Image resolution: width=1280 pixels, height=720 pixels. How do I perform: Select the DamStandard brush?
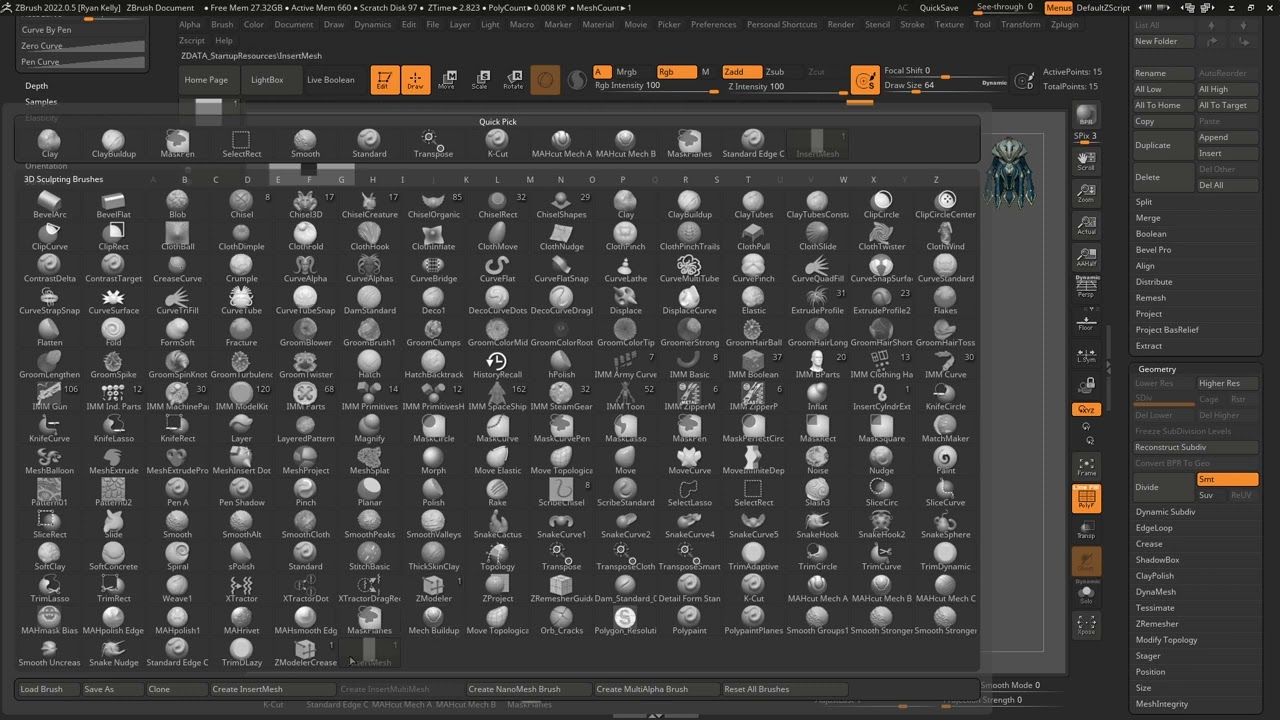pos(369,300)
